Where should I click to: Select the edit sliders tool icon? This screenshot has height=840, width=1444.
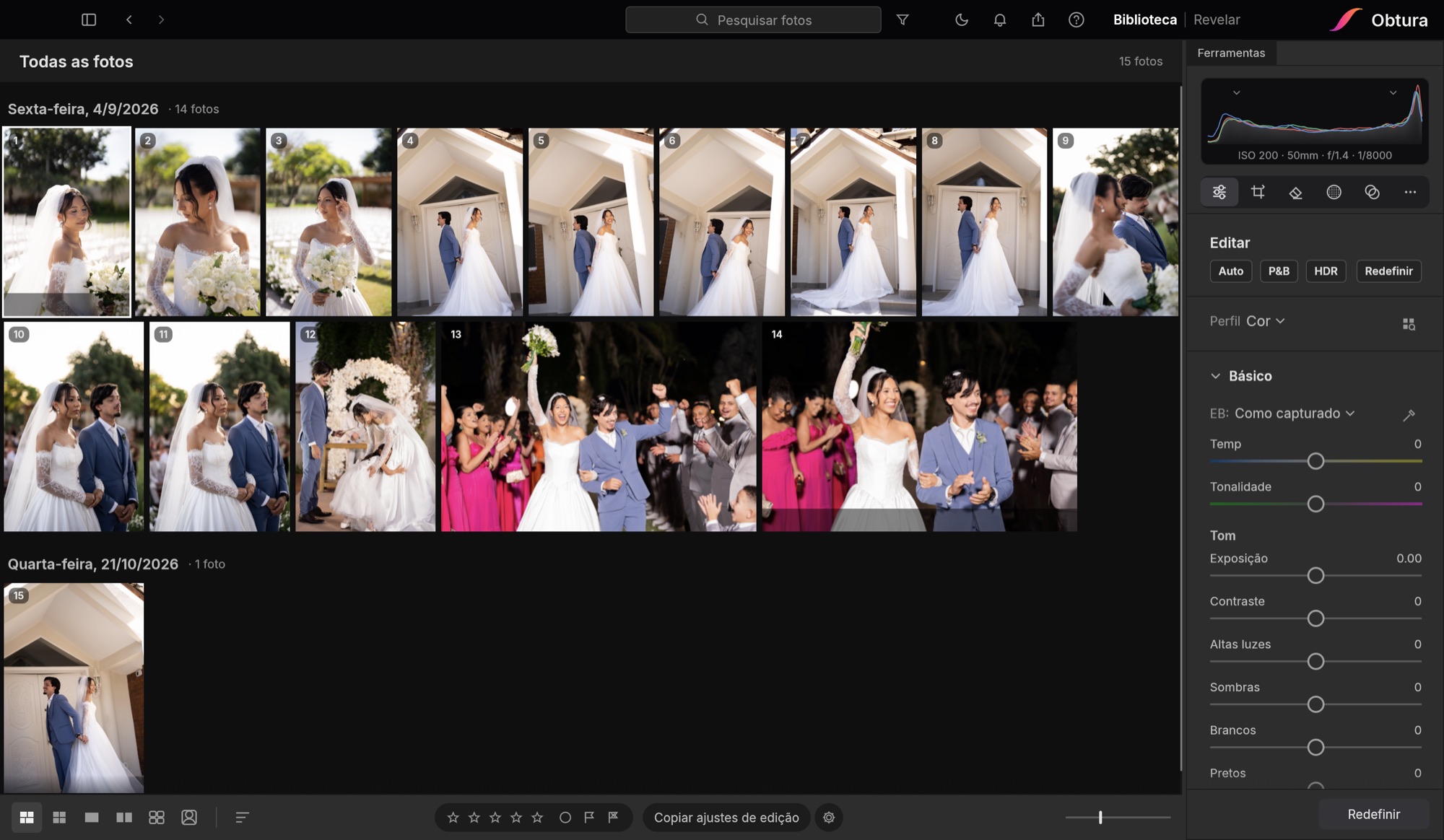1219,192
